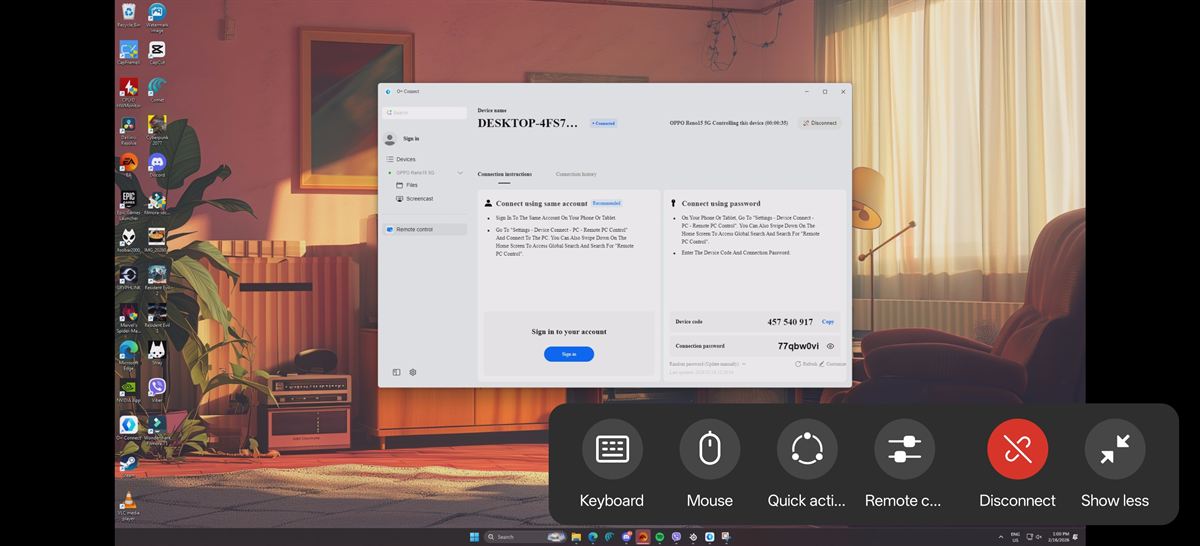The image size is (1200, 546).
Task: Open the Keyboard control in overlay
Action: (x=612, y=449)
